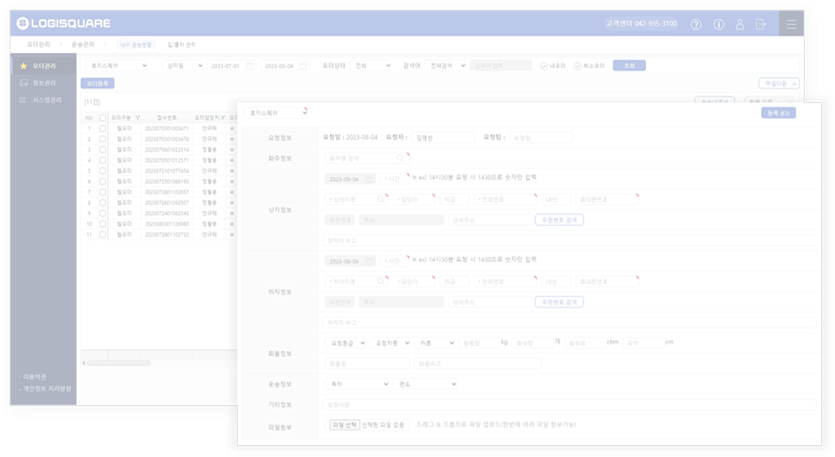Open the 오더상태 전체 dropdown
Image resolution: width=835 pixels, height=457 pixels.
click(372, 66)
